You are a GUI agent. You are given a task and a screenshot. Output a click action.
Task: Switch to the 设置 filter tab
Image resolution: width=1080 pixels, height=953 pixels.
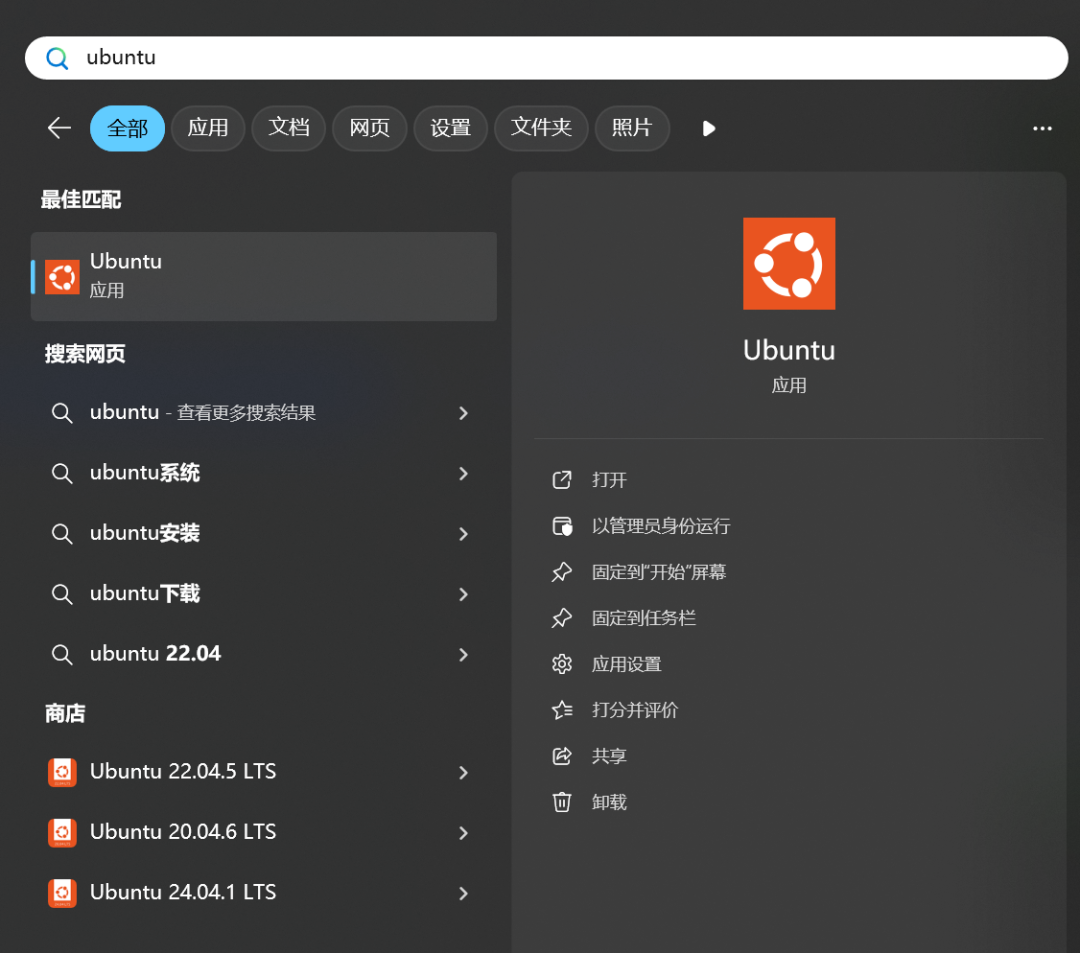pyautogui.click(x=450, y=128)
